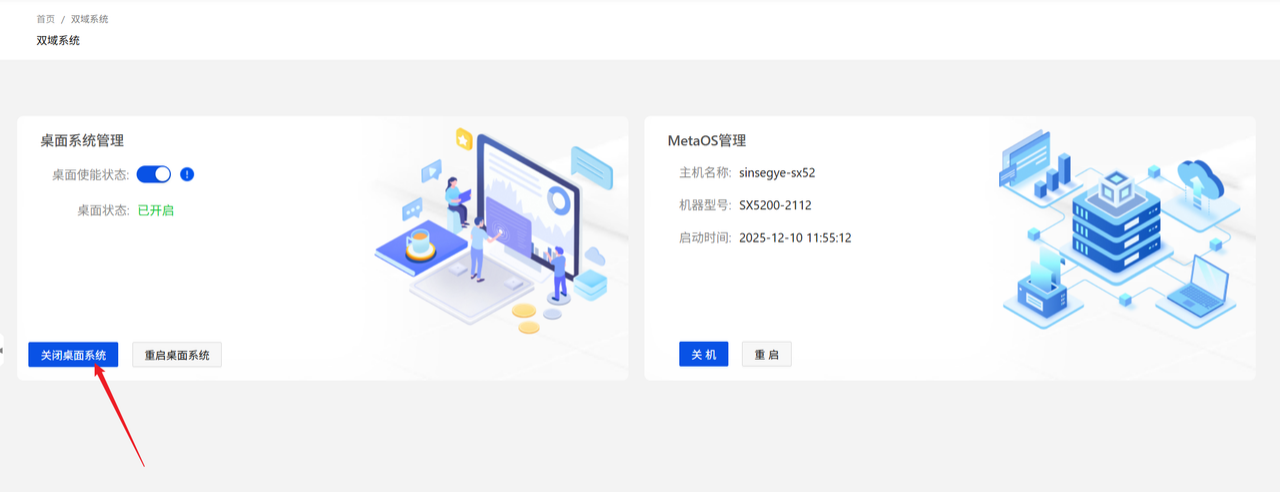Click the 桌面系统管理 card title
The width and height of the screenshot is (1280, 492).
(82, 141)
